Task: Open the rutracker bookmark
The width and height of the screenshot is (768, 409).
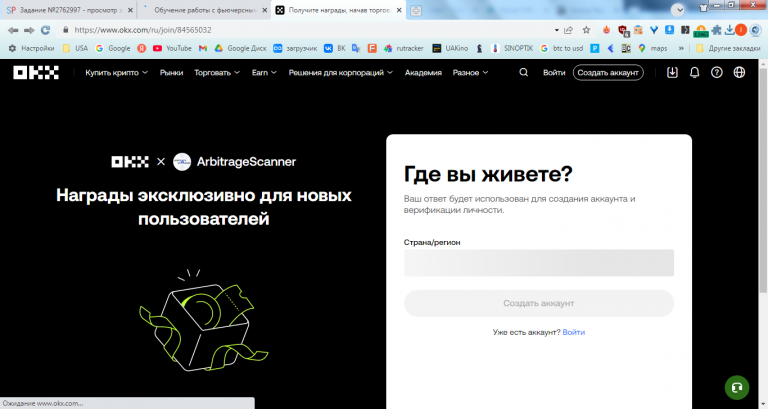Action: click(x=404, y=48)
